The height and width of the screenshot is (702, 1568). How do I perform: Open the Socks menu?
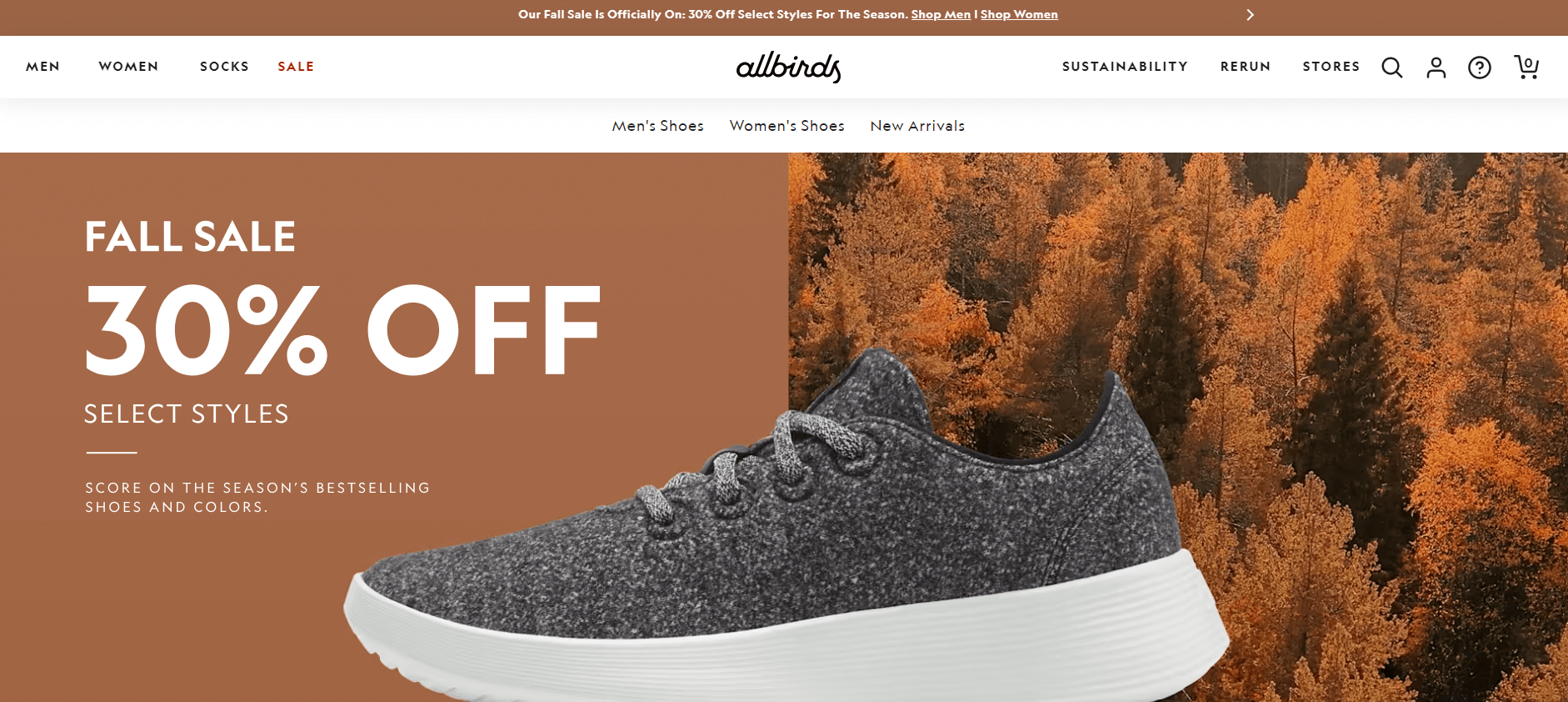click(224, 67)
